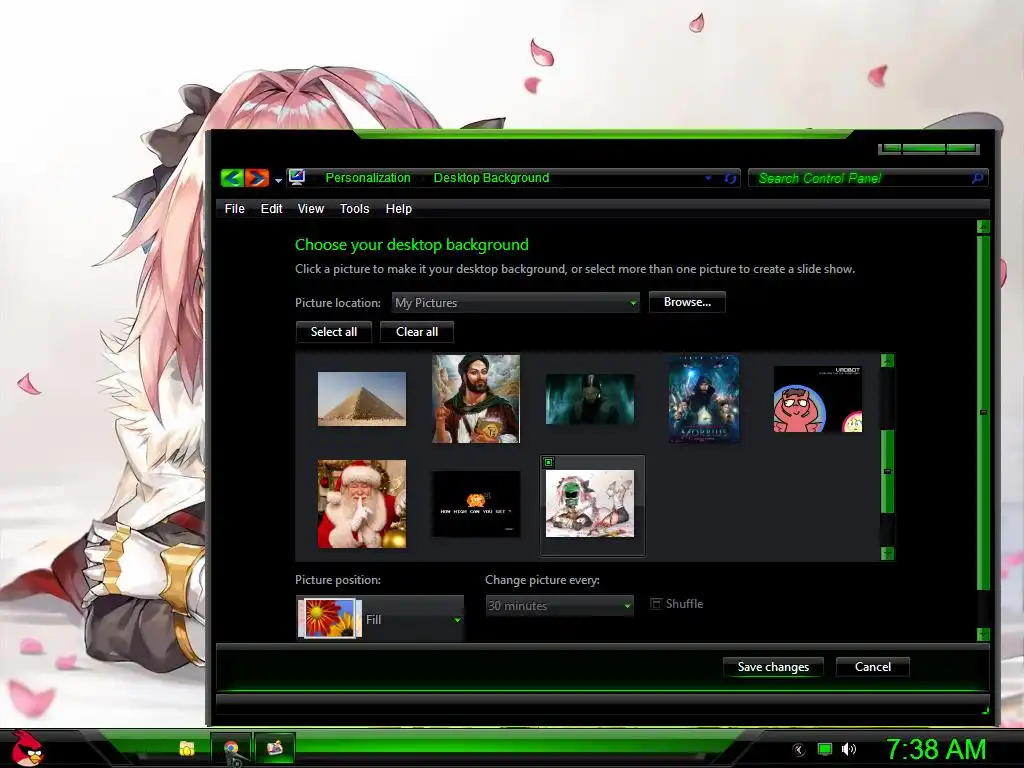Click the green network monitor tray icon
This screenshot has width=1024, height=768.
tap(825, 749)
